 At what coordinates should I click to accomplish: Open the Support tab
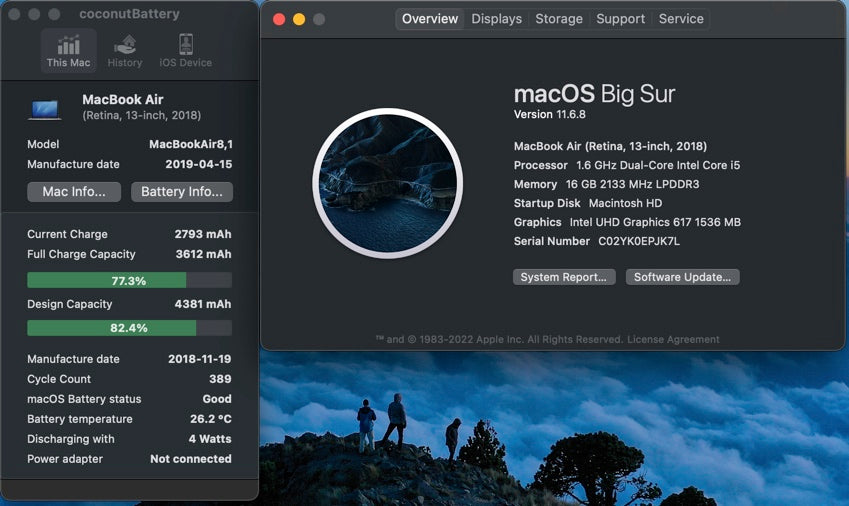point(620,19)
